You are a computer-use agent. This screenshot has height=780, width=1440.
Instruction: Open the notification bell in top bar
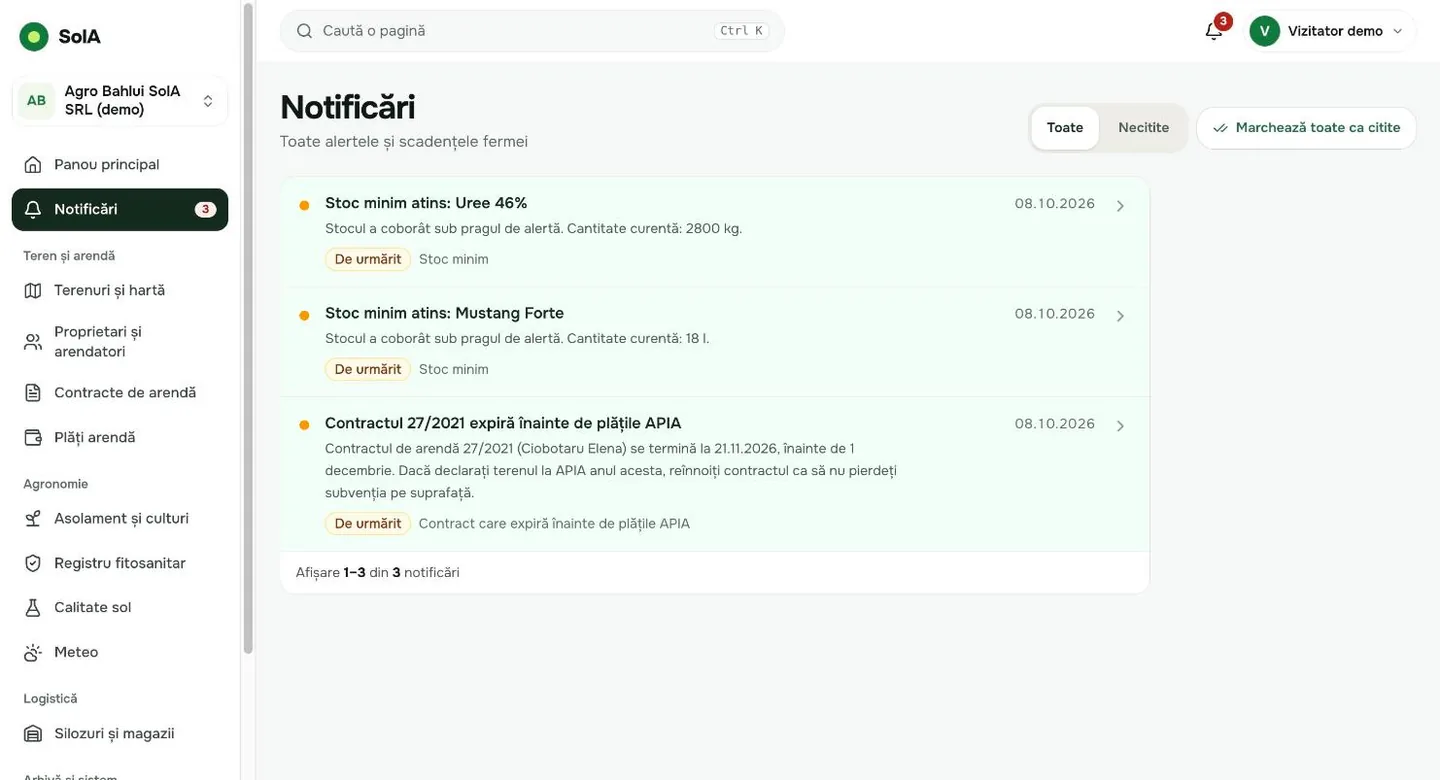pyautogui.click(x=1214, y=31)
